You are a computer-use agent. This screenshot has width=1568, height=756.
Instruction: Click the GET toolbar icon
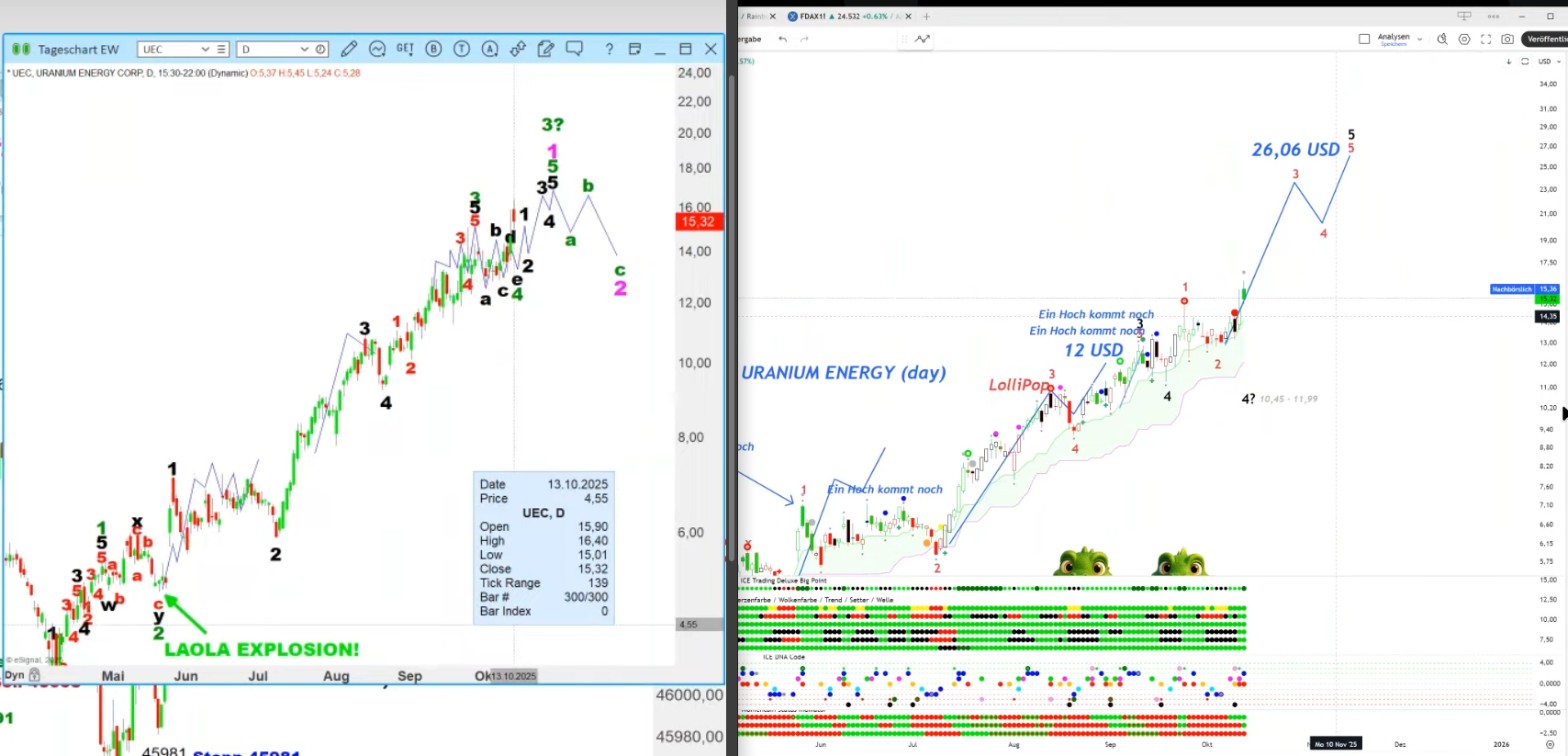coord(405,49)
